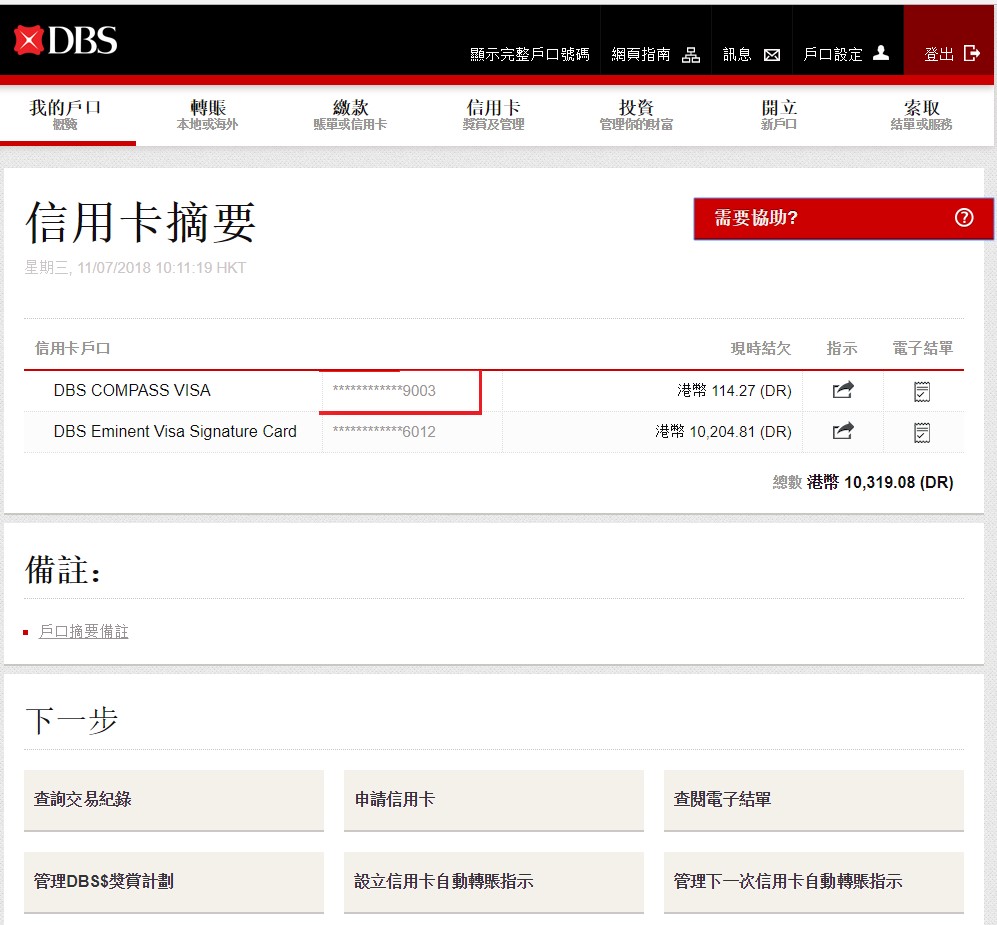Click 管理DBS$獎賞計劃 button

tap(174, 882)
